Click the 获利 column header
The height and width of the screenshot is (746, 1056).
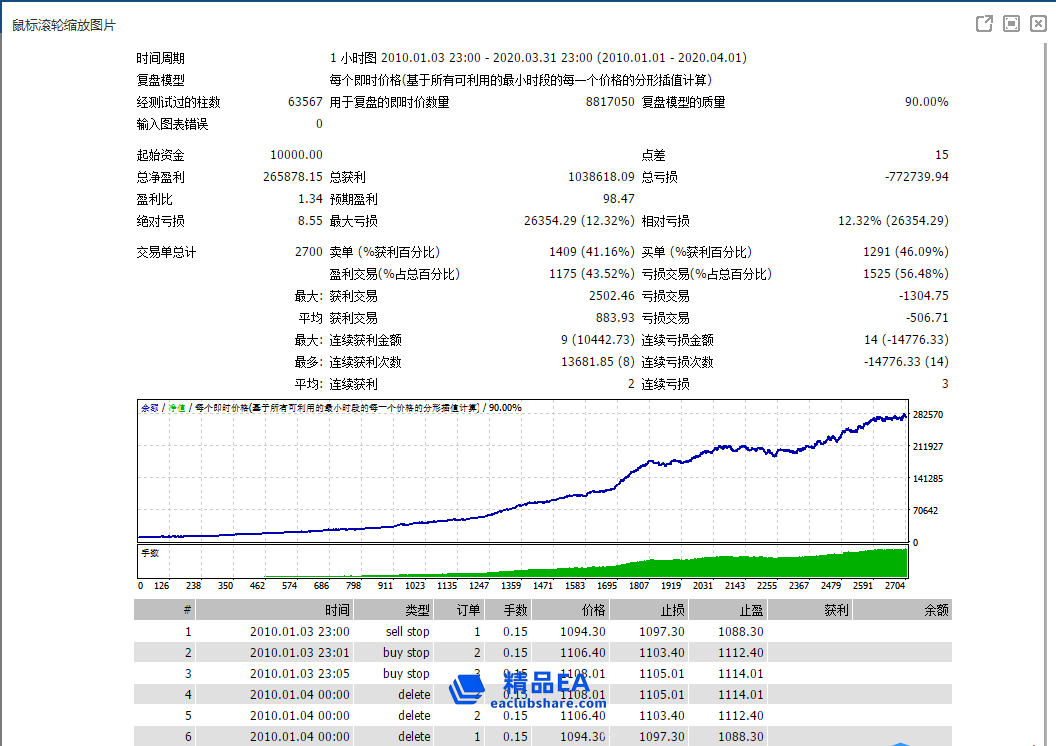tap(835, 610)
